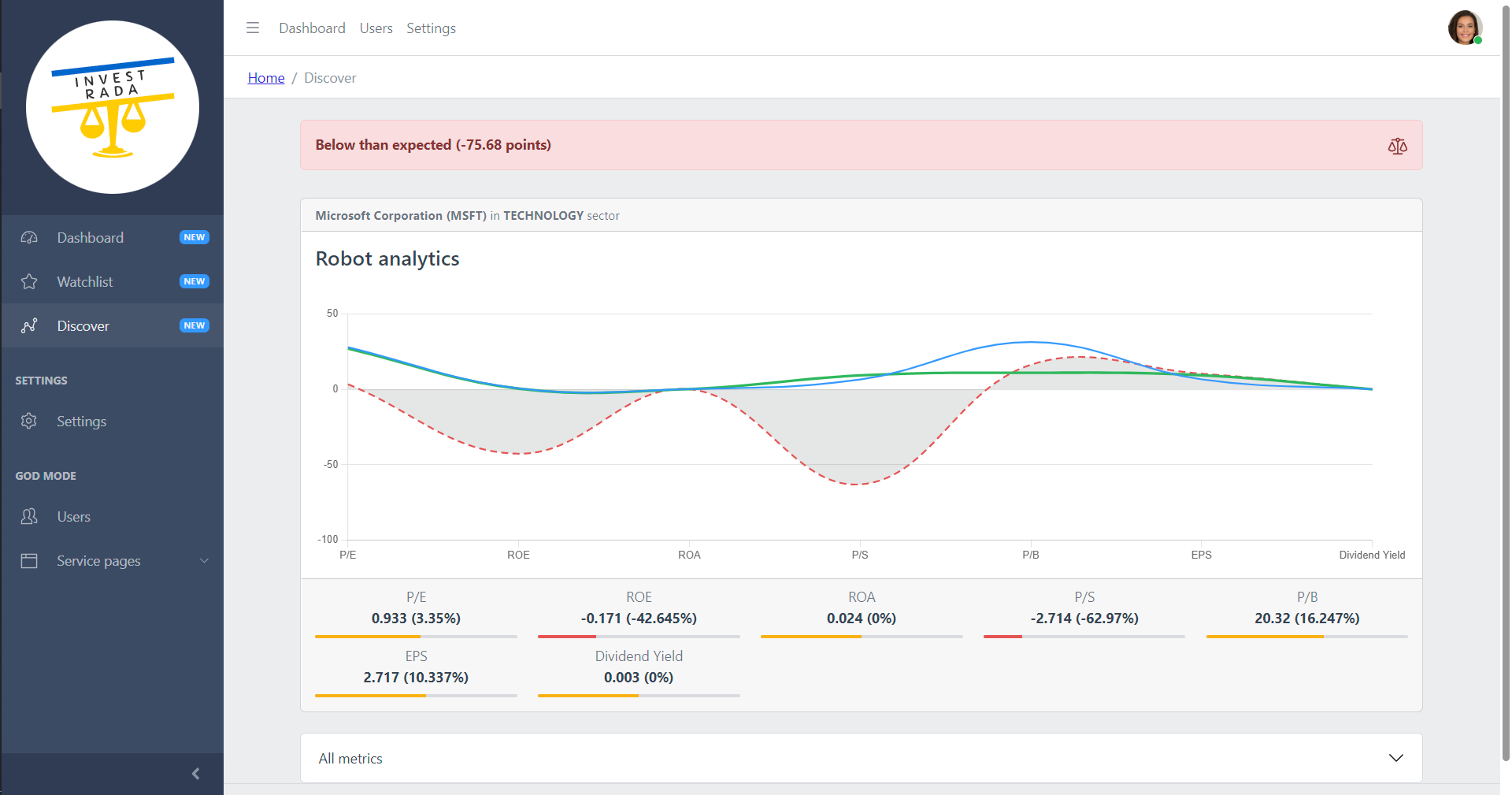Click the P/B value 20.32 (16.247%)
This screenshot has width=1512, height=795.
click(x=1307, y=619)
